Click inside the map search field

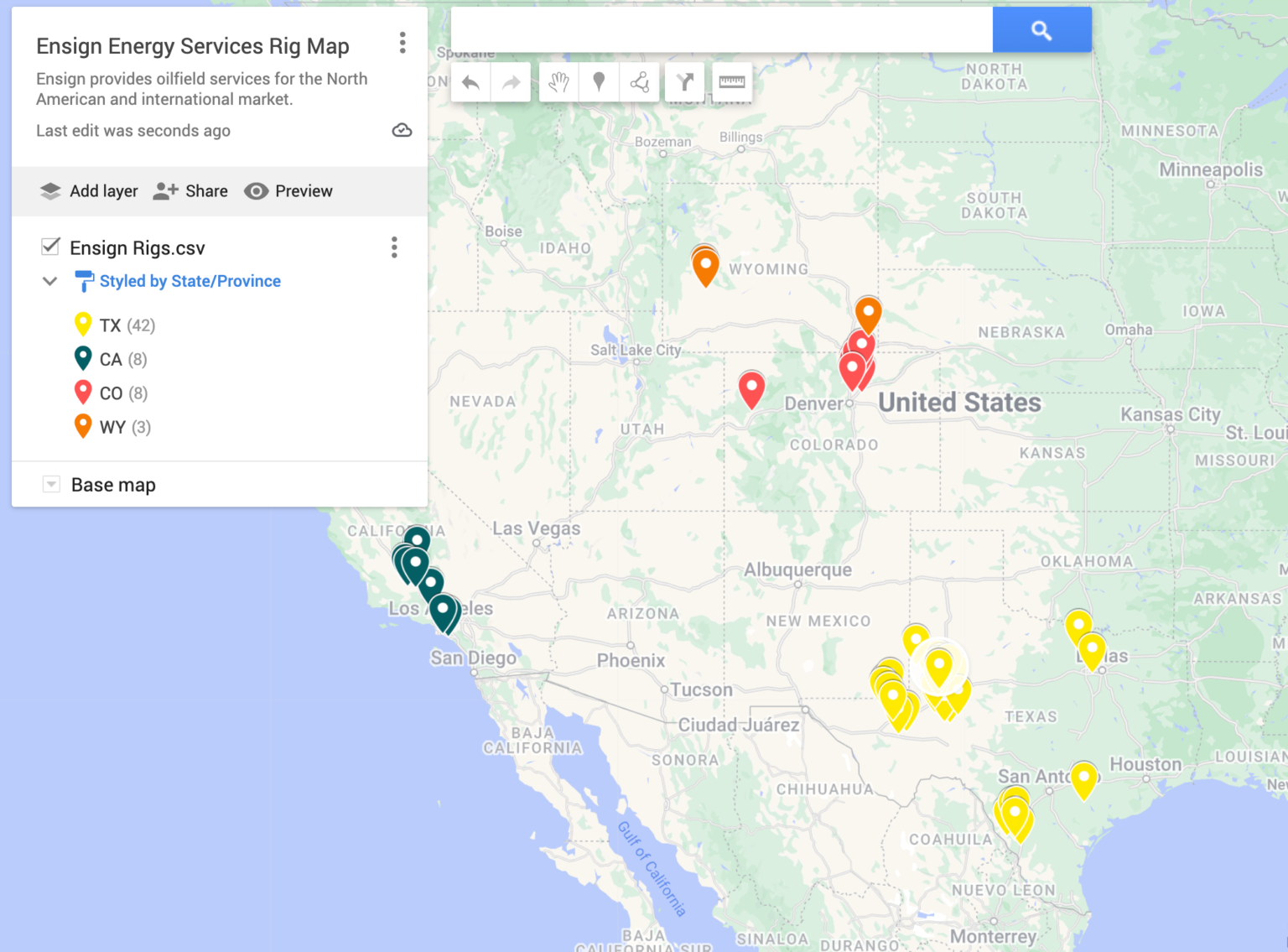721,30
